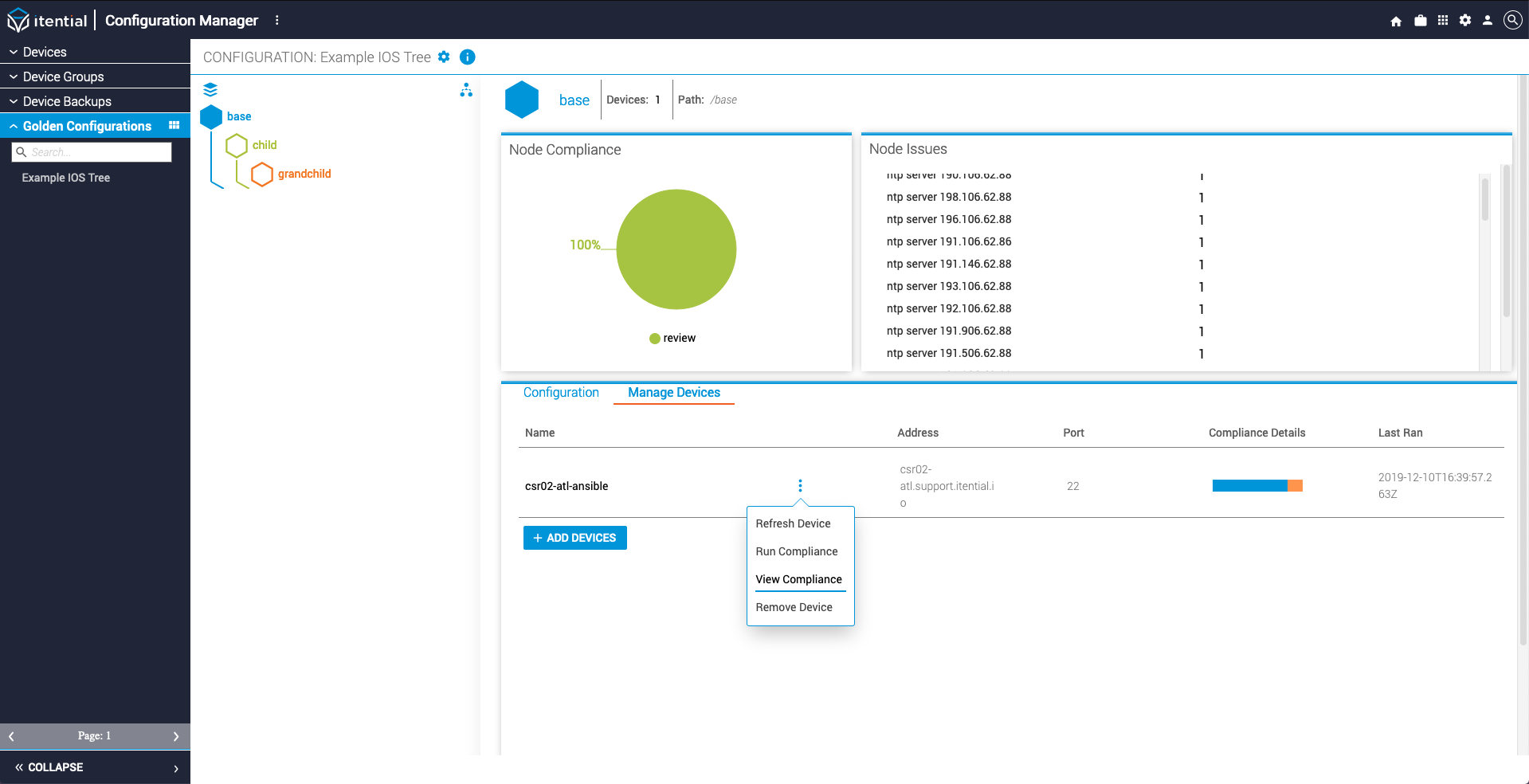
Task: Show the configuration info icon
Action: pos(468,57)
